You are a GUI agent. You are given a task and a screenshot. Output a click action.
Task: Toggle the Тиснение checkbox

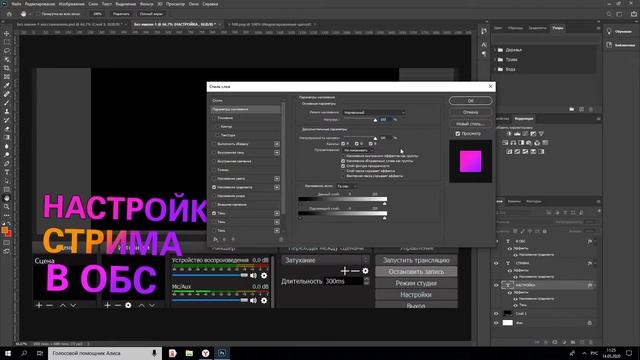[214, 118]
